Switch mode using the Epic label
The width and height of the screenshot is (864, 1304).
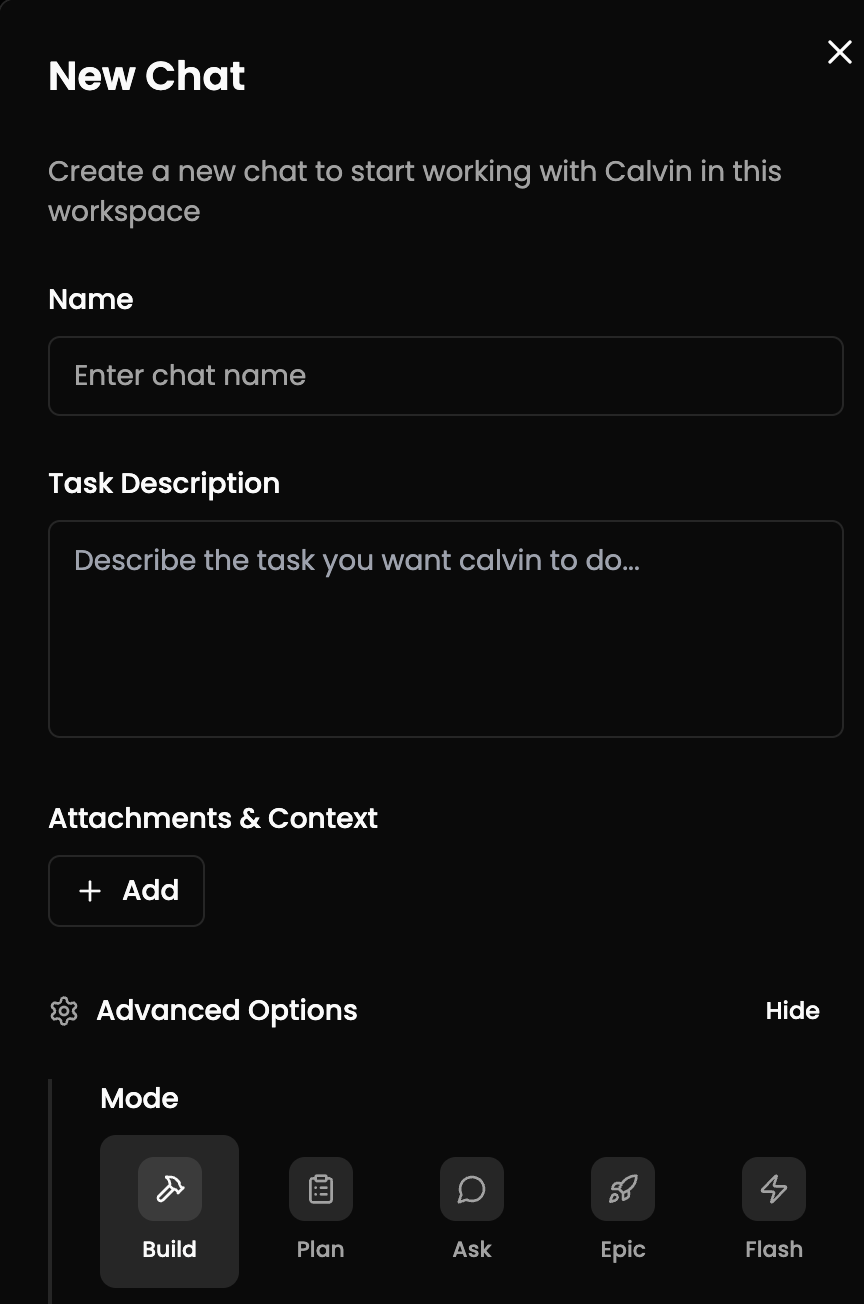(x=623, y=1249)
